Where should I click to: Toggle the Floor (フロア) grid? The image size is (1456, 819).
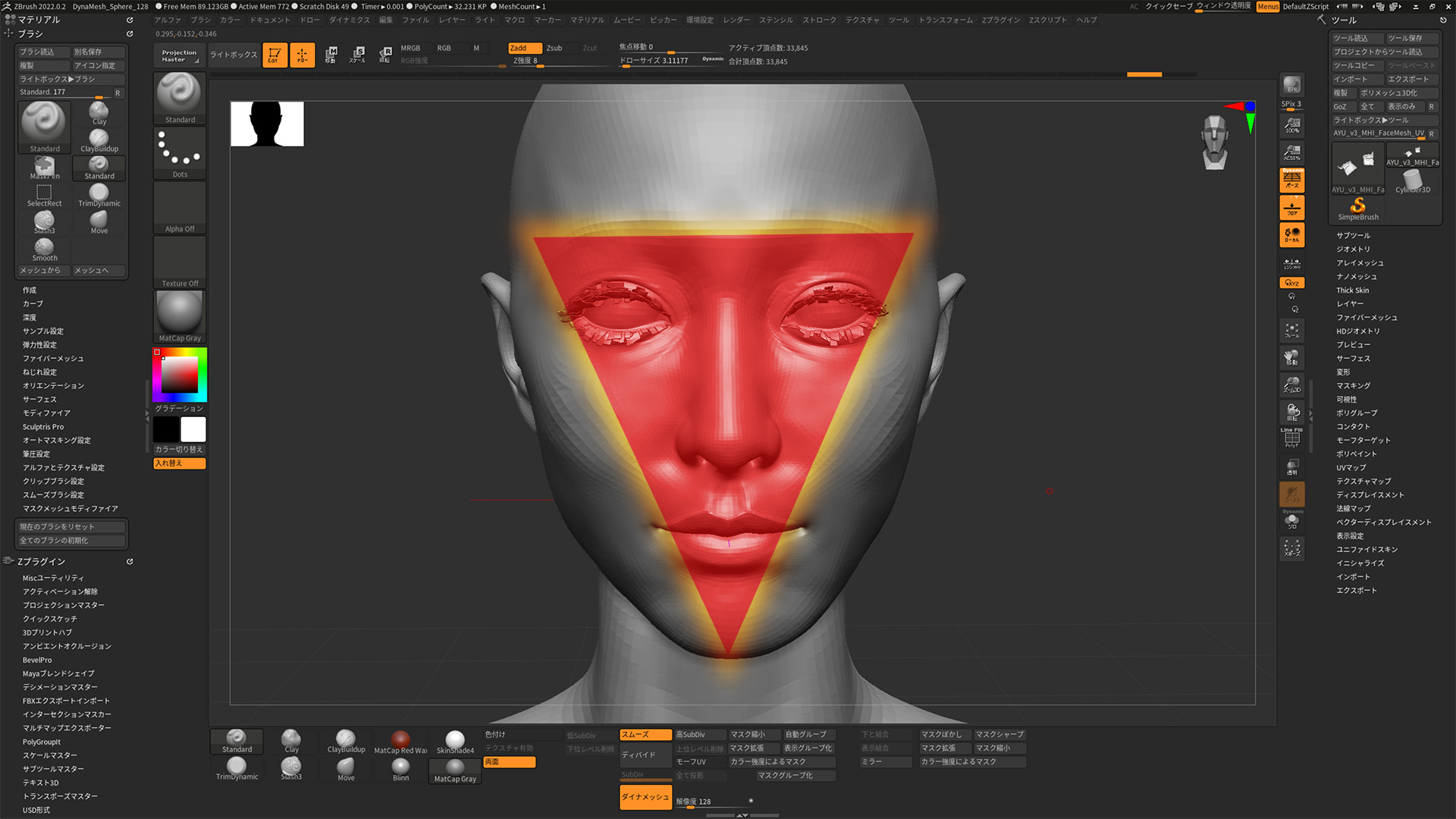pos(1292,207)
